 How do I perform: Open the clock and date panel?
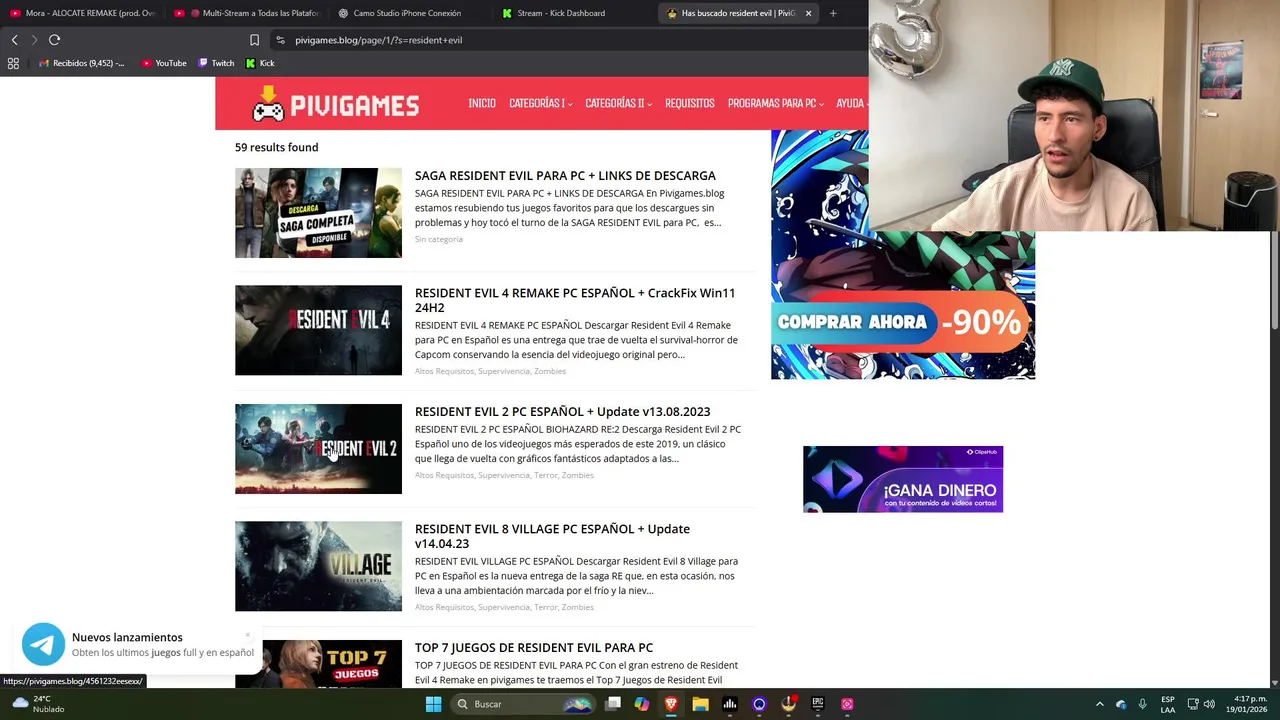pyautogui.click(x=1249, y=704)
